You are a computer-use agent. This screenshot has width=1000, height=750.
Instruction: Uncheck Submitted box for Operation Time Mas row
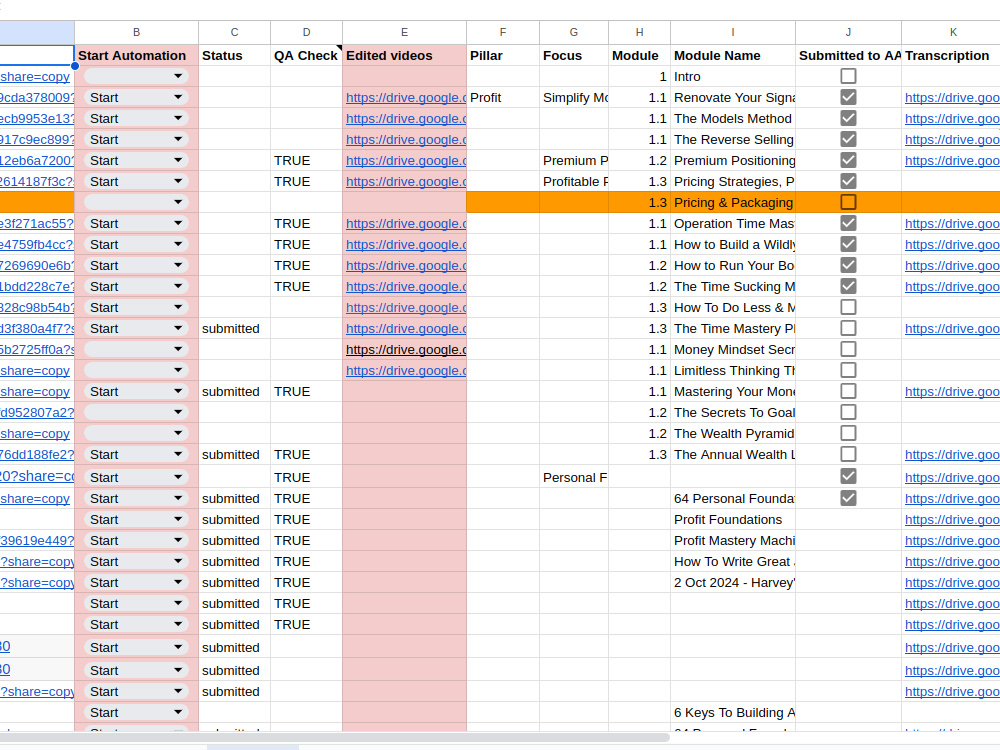[848, 224]
